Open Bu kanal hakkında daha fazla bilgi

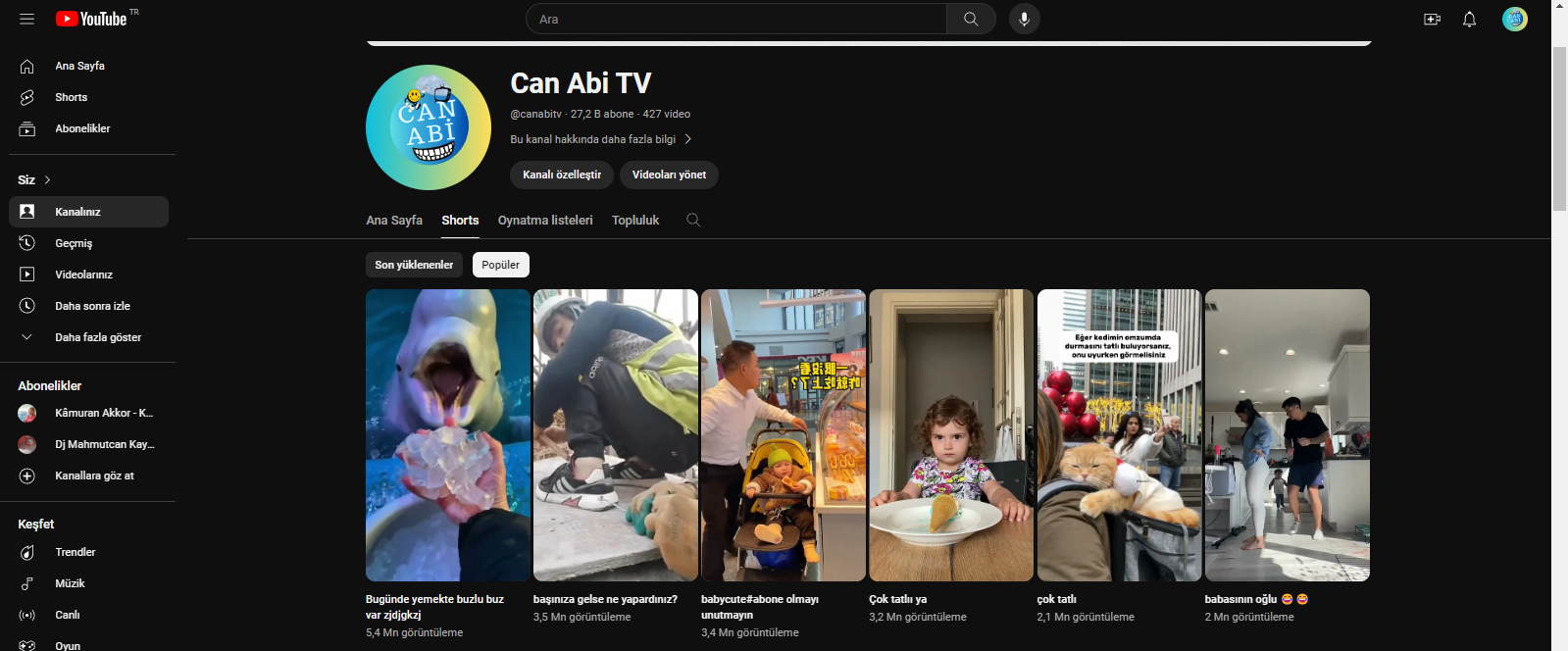[593, 139]
